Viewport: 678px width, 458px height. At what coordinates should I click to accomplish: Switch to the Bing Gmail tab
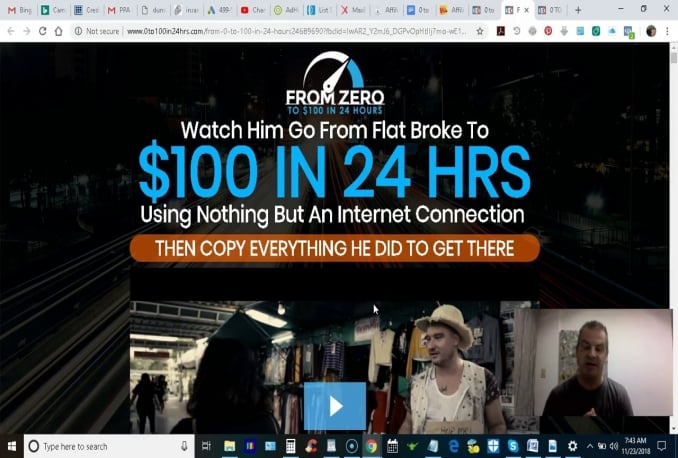pos(20,10)
